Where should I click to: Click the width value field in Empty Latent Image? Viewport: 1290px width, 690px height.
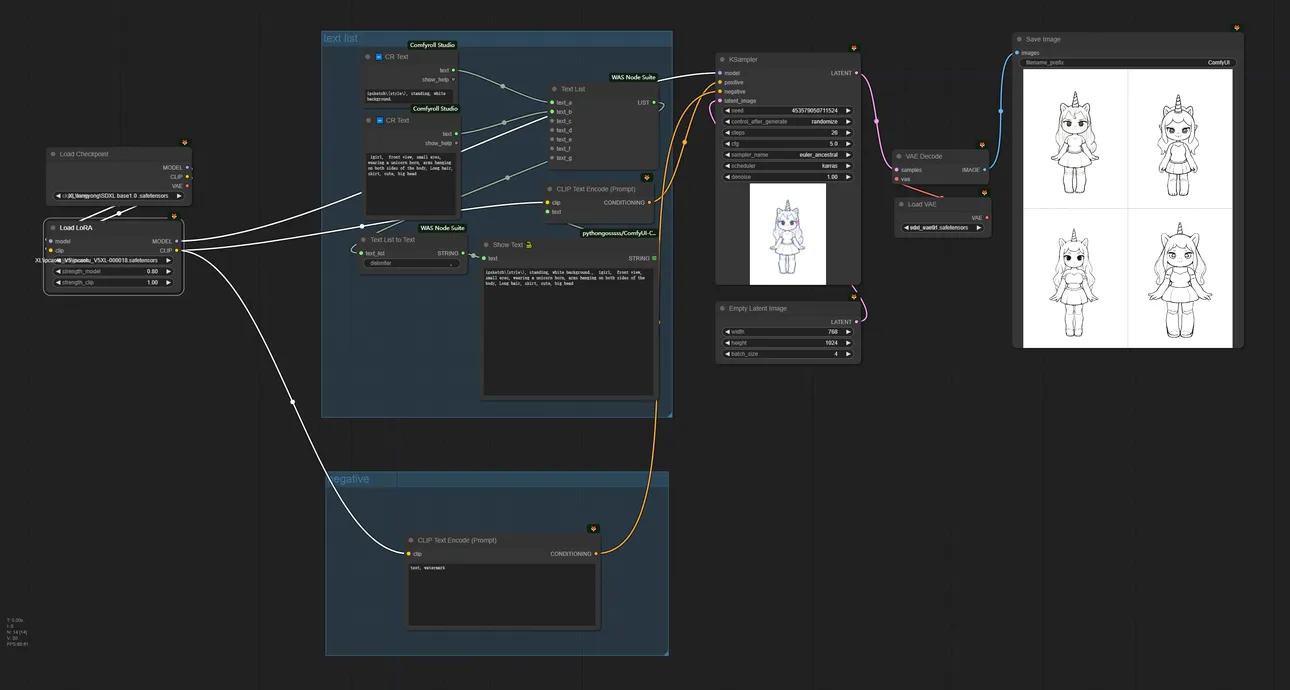[788, 332]
